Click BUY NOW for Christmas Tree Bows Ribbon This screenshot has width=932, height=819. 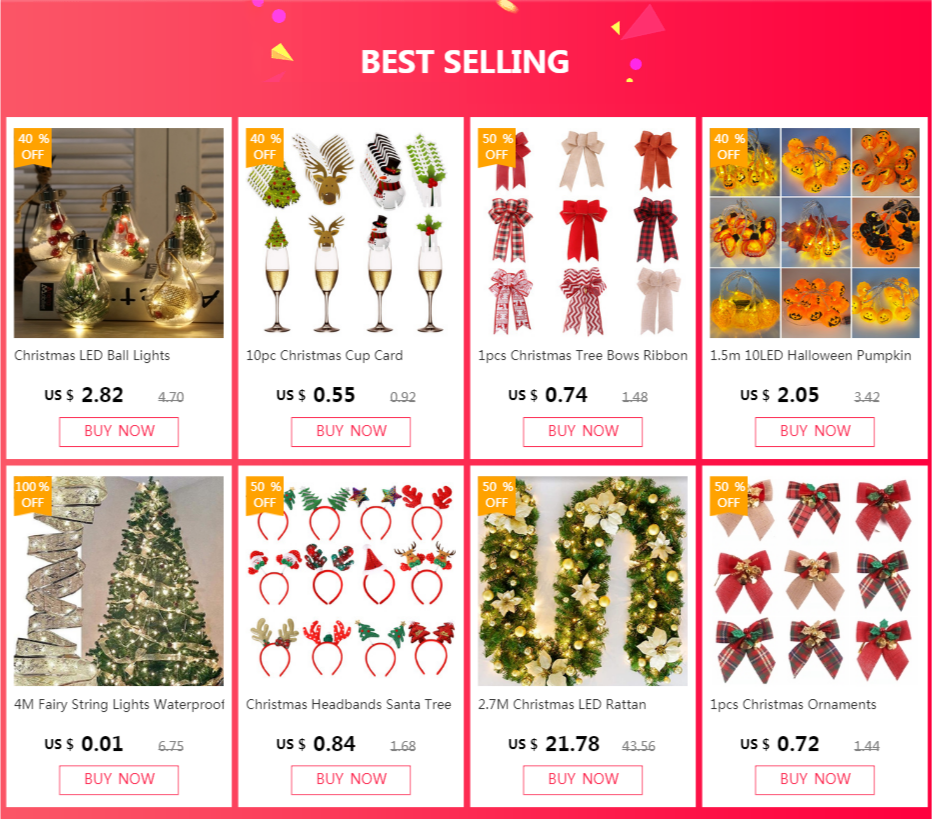(582, 431)
